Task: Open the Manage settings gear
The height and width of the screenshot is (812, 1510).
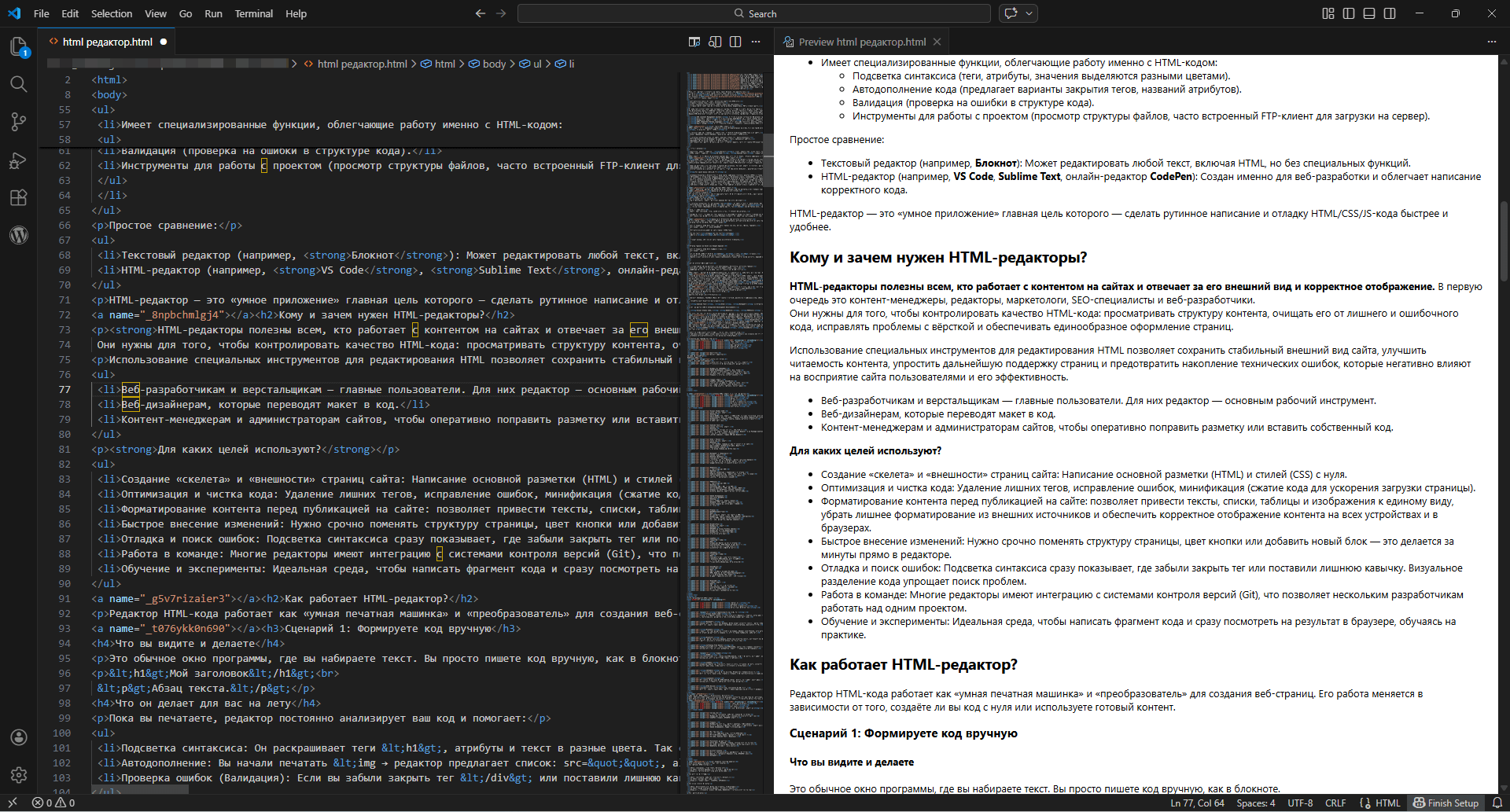Action: coord(19,774)
